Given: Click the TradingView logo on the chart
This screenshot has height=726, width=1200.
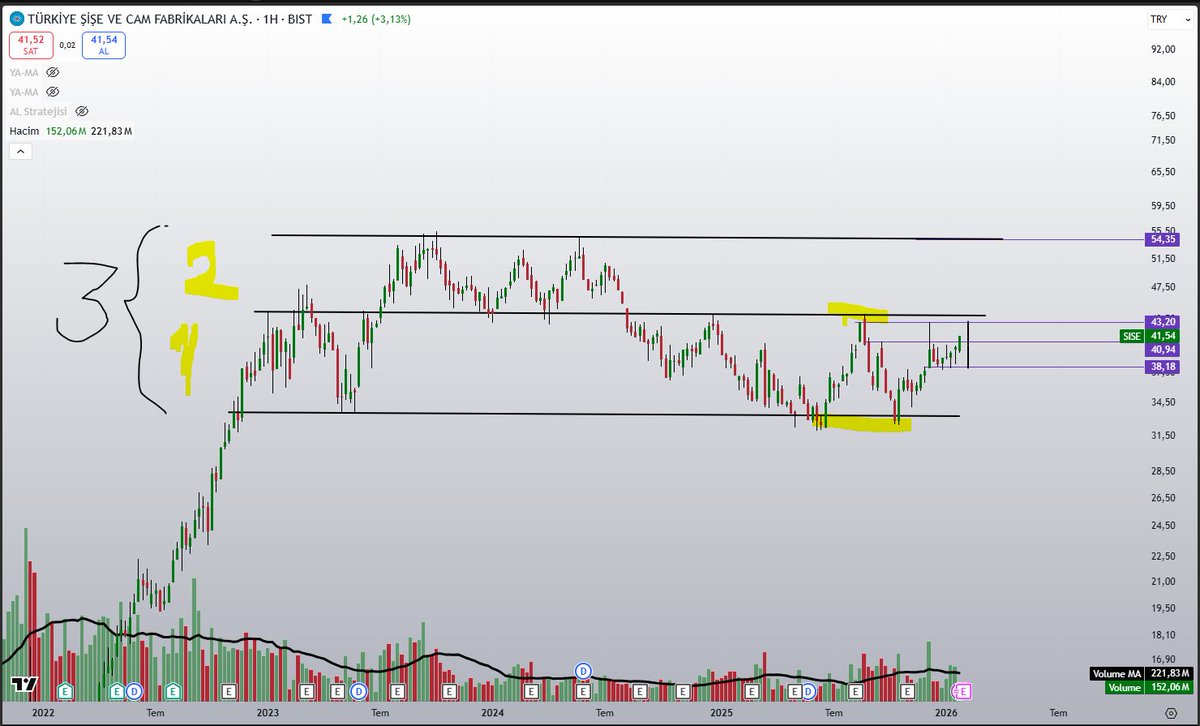Looking at the screenshot, I should pos(24,685).
